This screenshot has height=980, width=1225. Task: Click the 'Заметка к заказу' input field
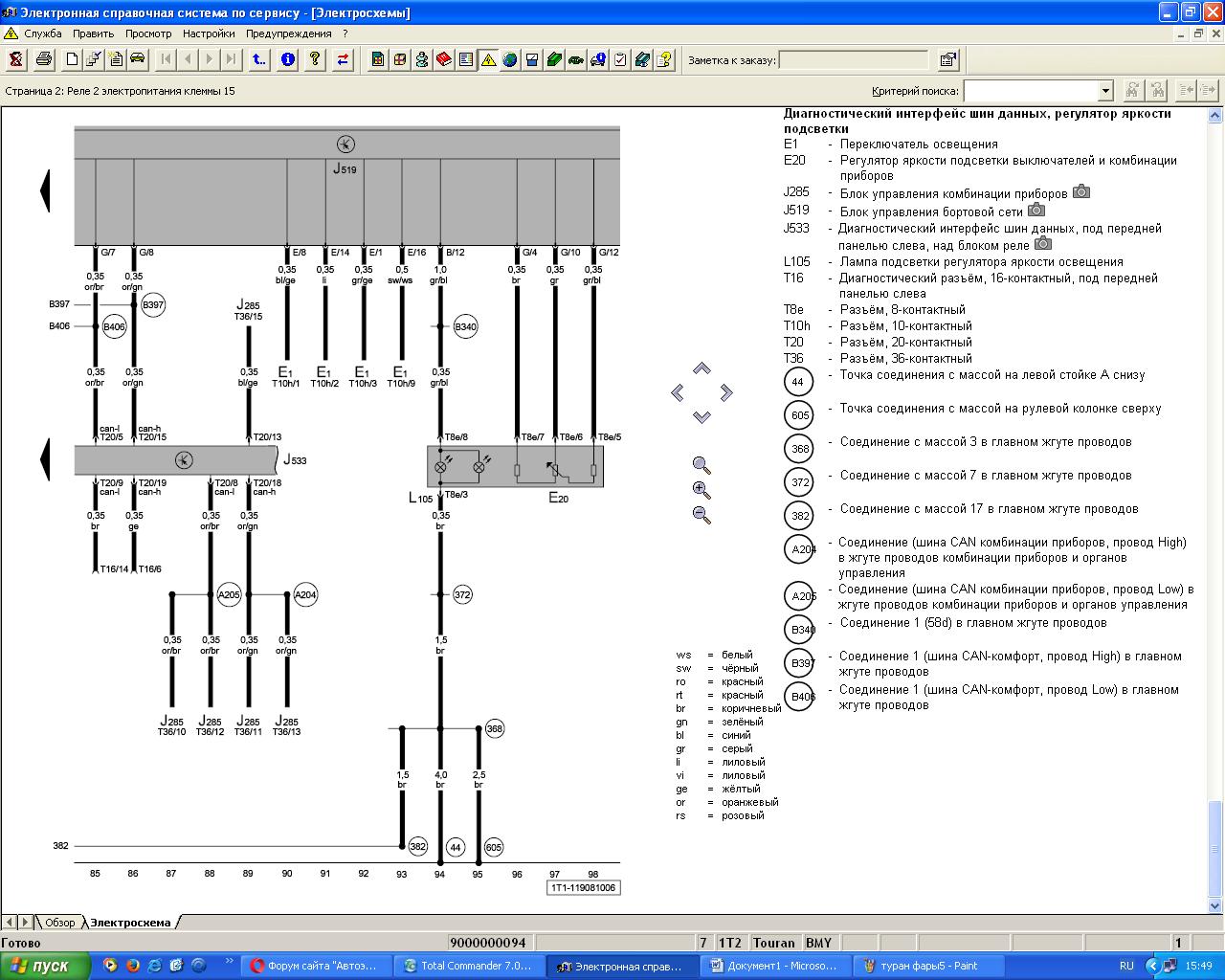854,60
